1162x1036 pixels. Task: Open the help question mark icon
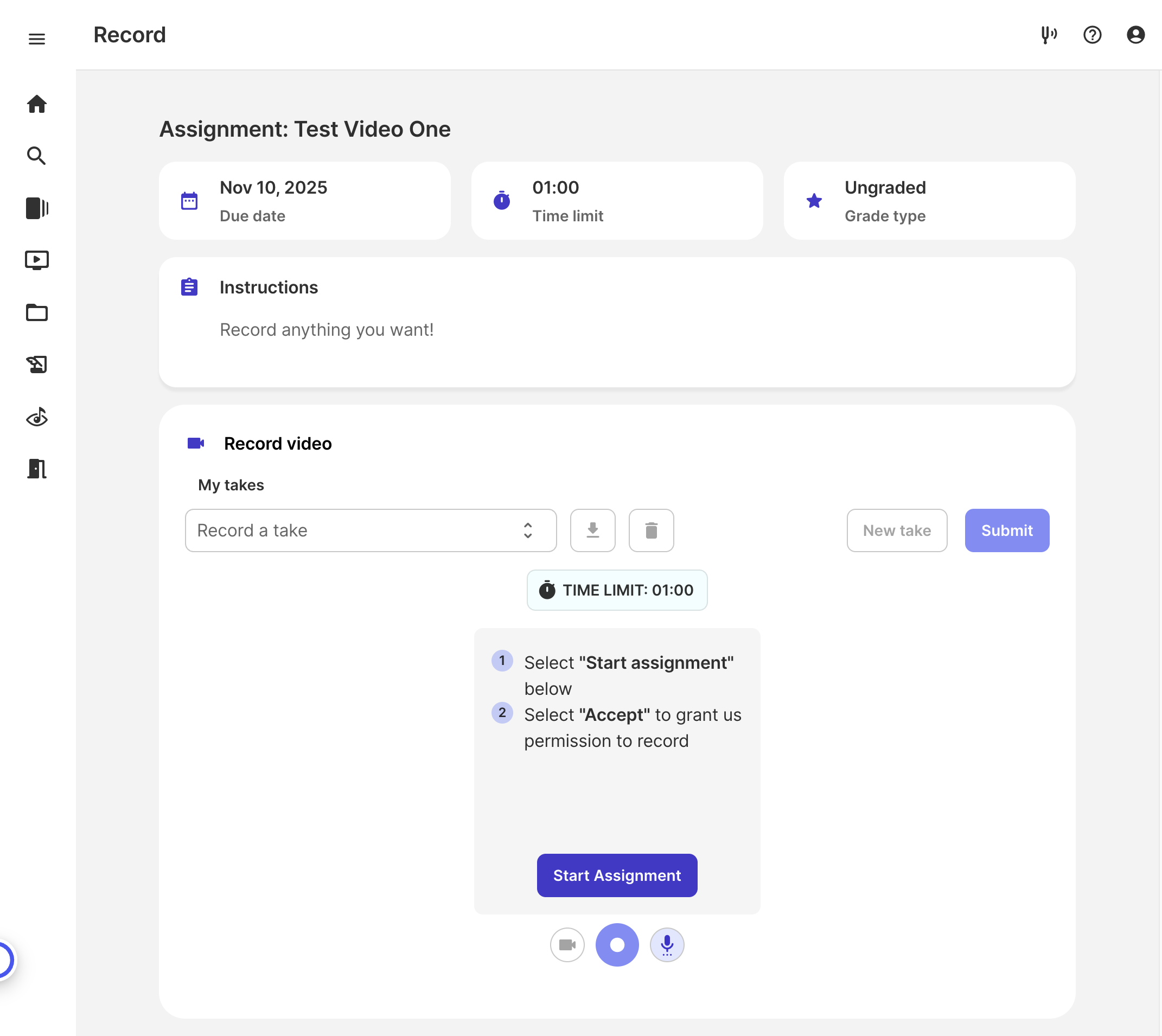click(1091, 35)
